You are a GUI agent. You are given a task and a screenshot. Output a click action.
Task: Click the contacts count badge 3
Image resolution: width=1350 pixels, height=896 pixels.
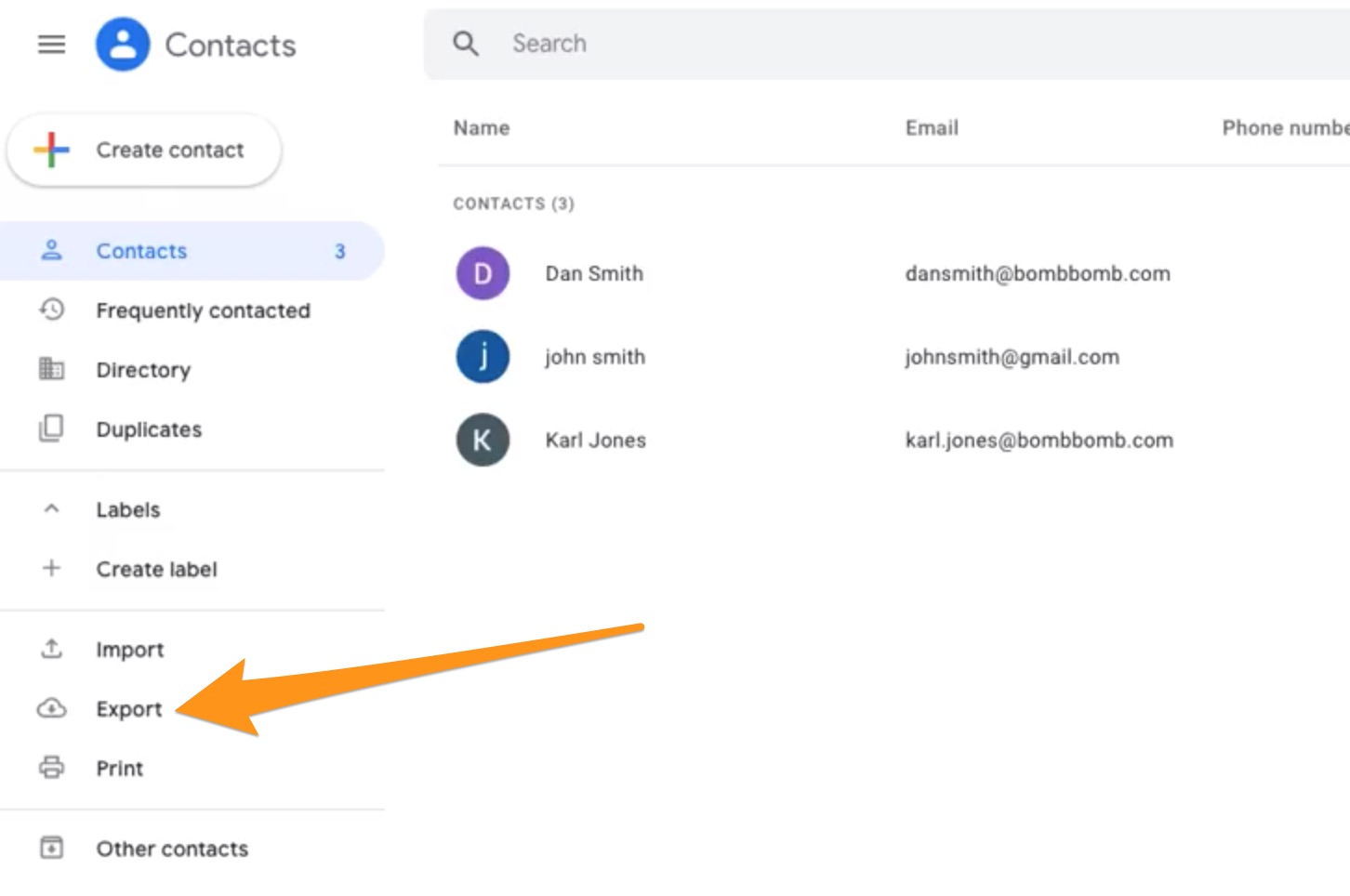click(340, 251)
